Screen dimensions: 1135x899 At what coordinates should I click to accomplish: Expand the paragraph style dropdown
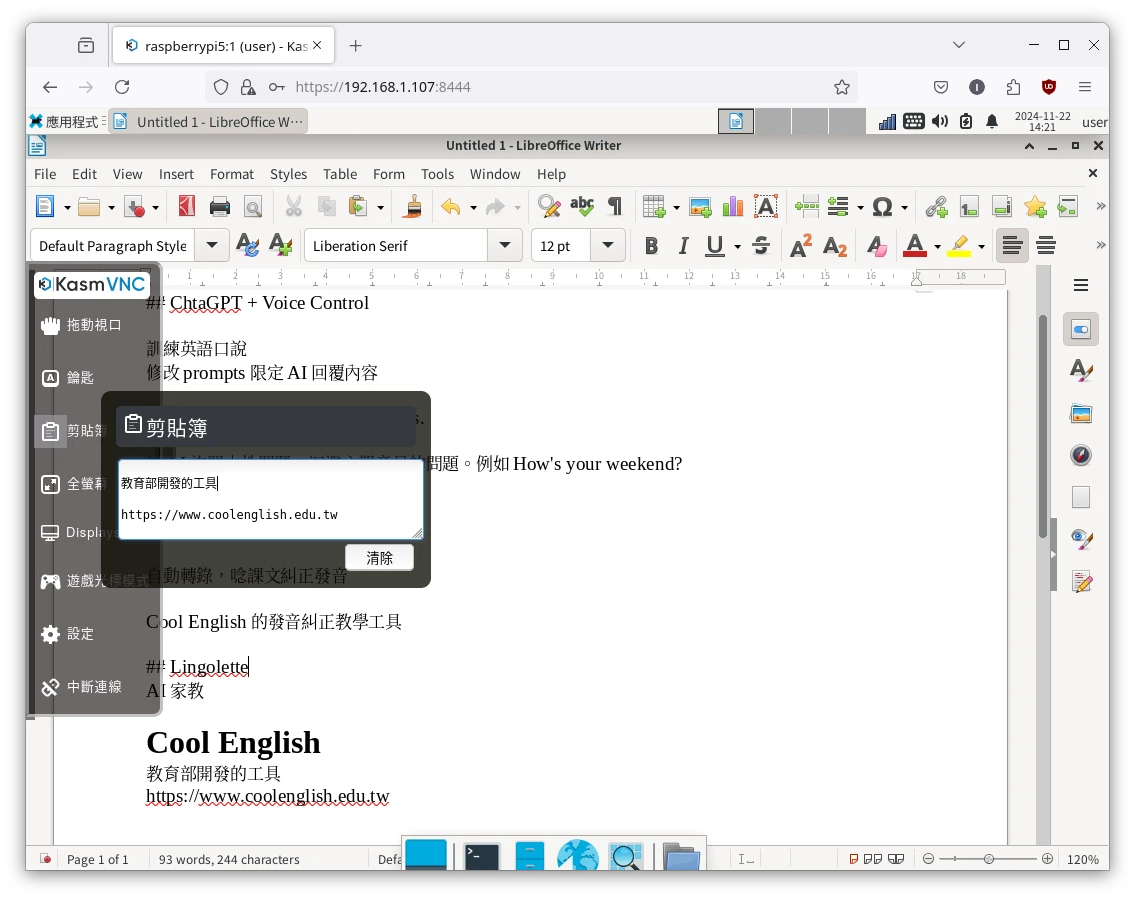tap(211, 246)
